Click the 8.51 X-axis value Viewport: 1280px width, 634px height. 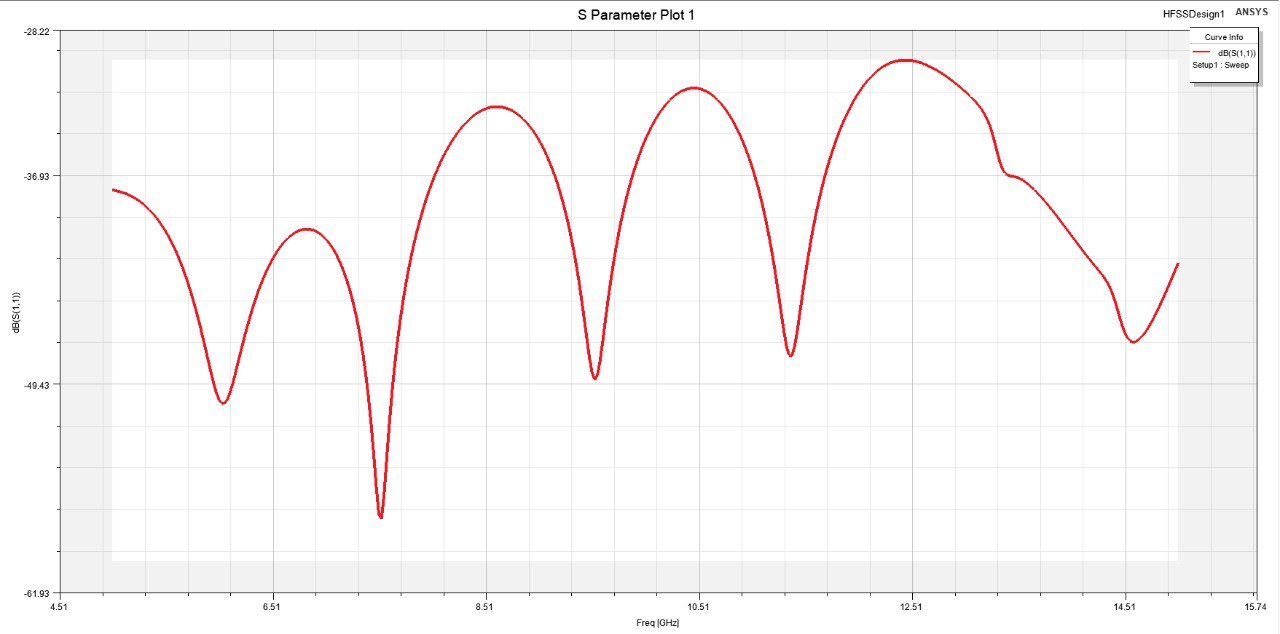pyautogui.click(x=485, y=606)
